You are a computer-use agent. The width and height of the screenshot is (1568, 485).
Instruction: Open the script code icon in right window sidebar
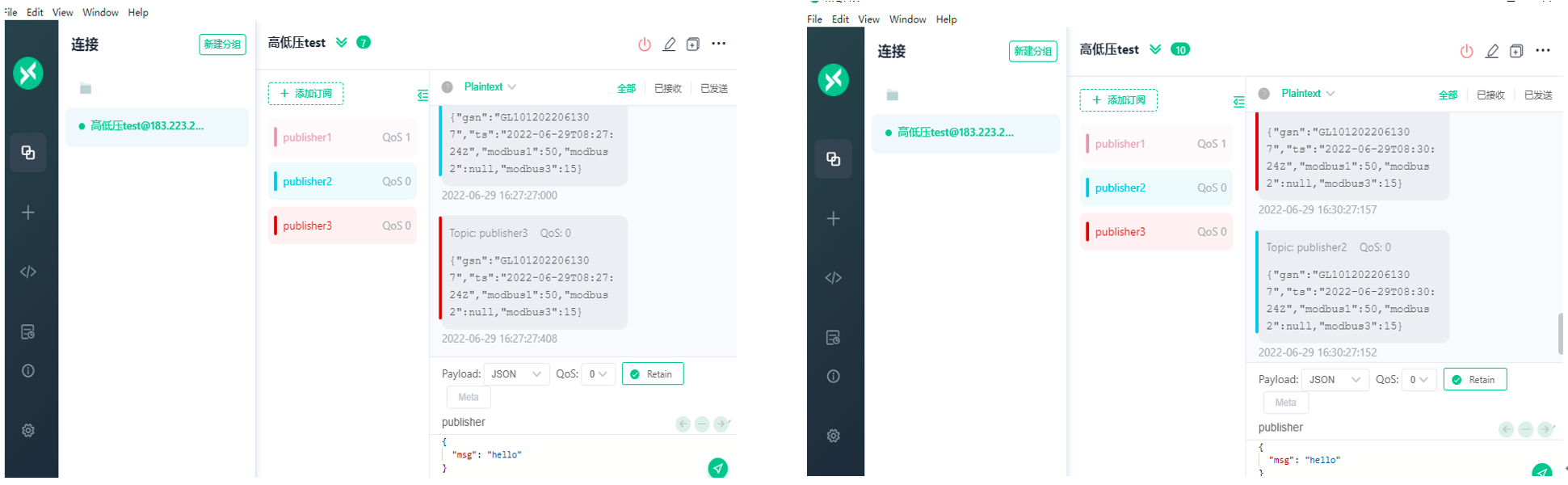834,278
